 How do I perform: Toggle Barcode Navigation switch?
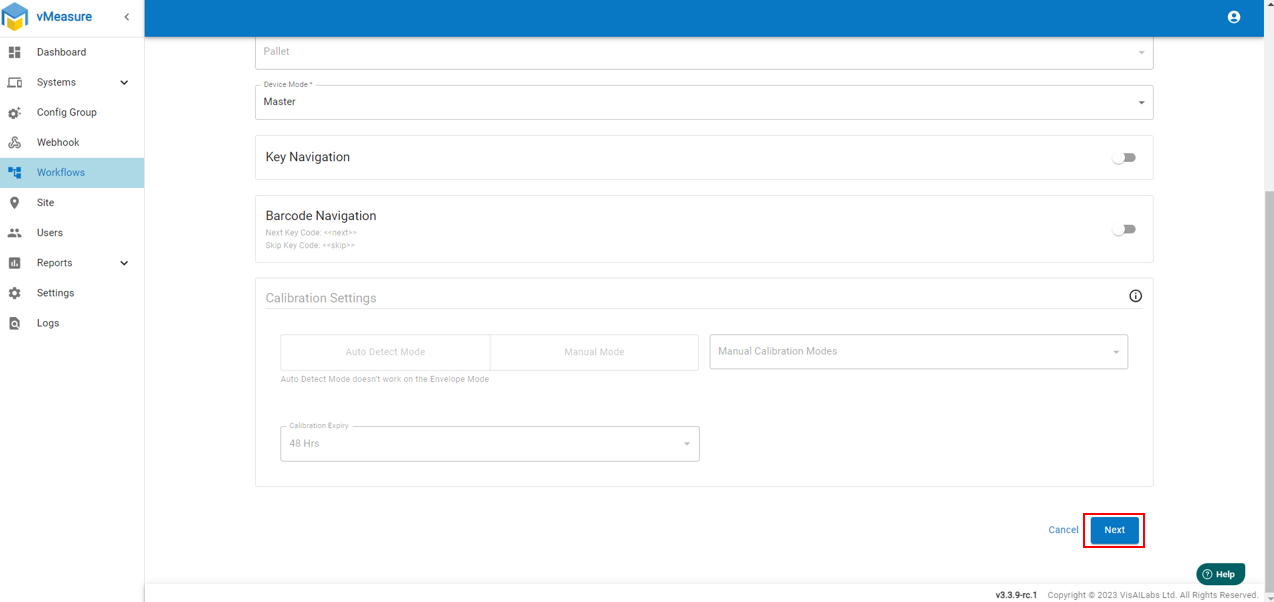(1124, 229)
